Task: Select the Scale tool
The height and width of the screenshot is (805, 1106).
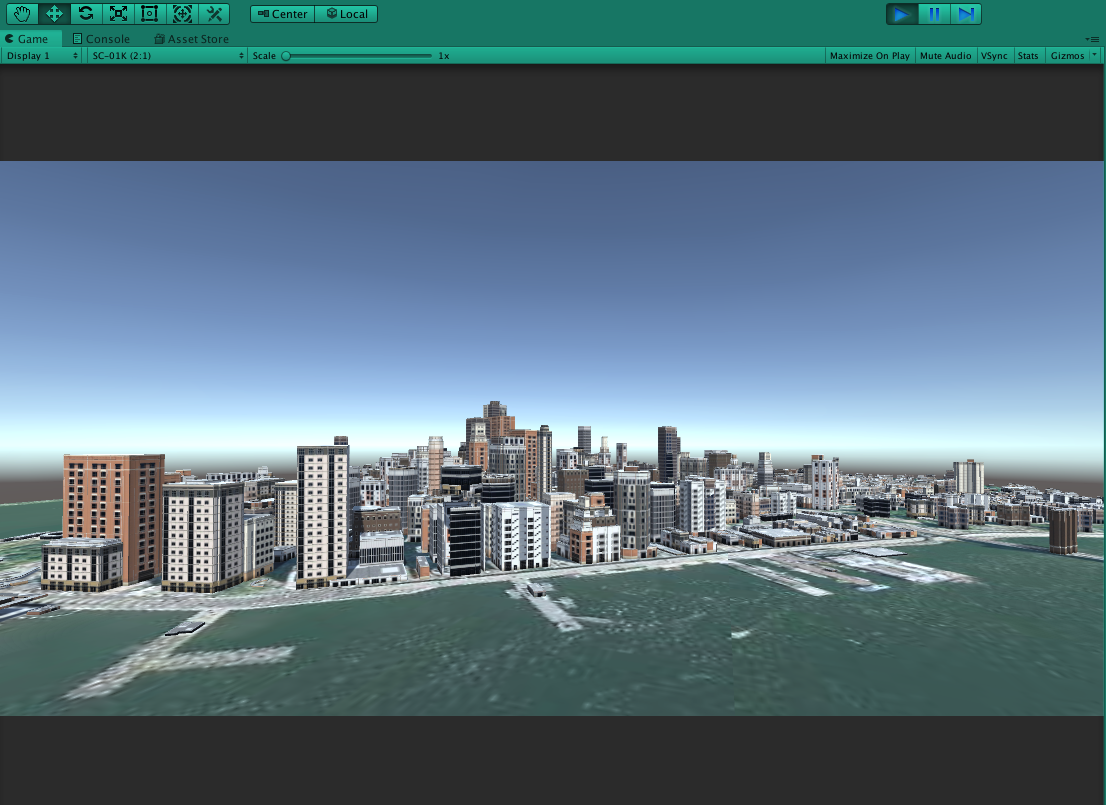Action: click(117, 13)
